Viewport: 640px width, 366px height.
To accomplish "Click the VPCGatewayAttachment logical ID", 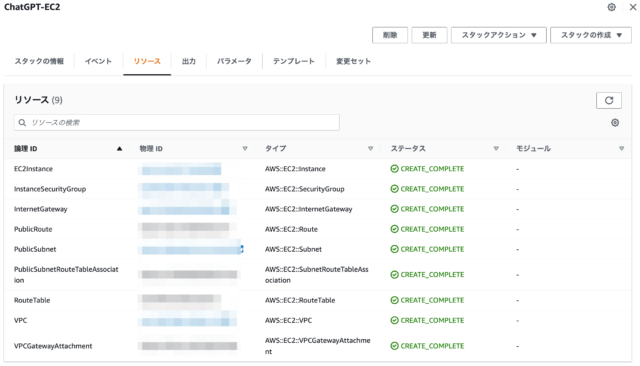I will coord(53,346).
